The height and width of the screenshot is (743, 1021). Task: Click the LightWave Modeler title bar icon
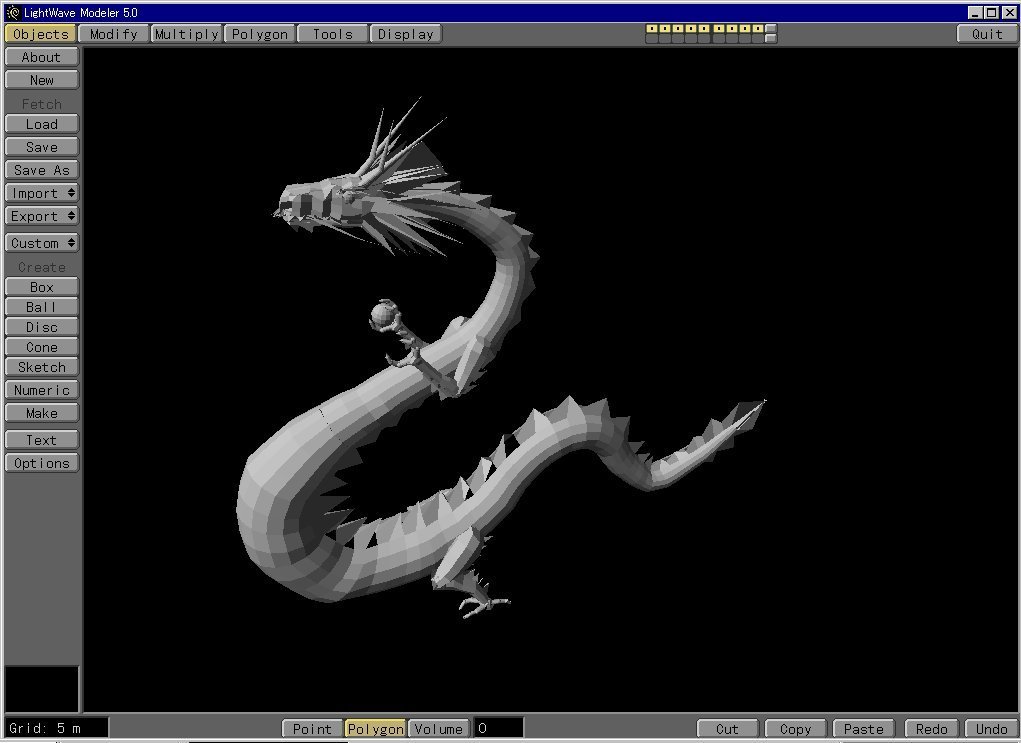[x=13, y=12]
